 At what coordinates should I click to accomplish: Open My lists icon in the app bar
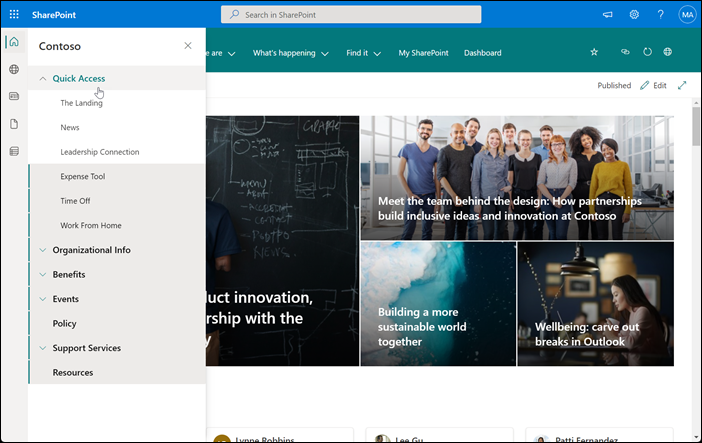click(x=14, y=151)
